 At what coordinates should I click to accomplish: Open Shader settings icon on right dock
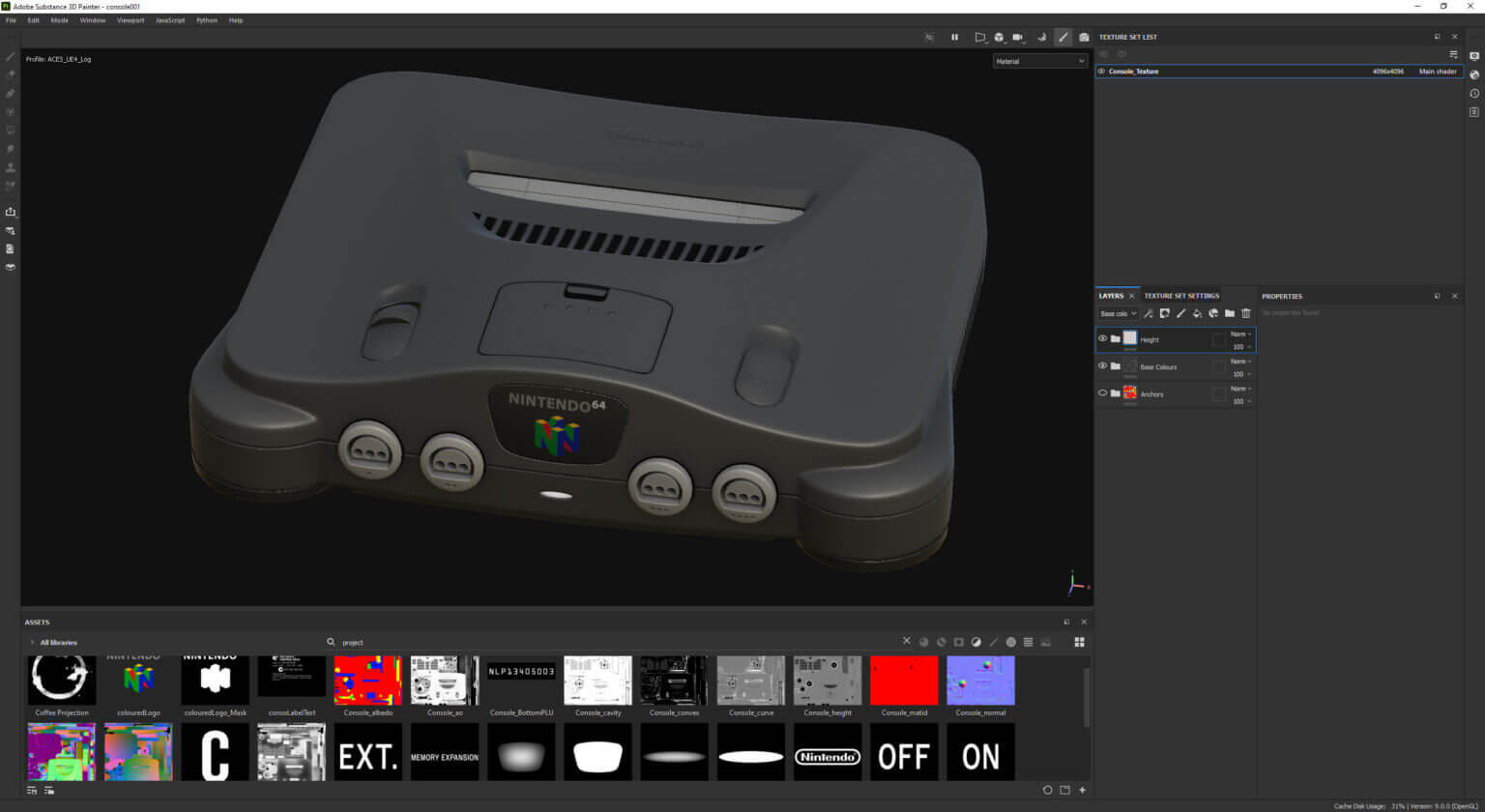pyautogui.click(x=1474, y=74)
